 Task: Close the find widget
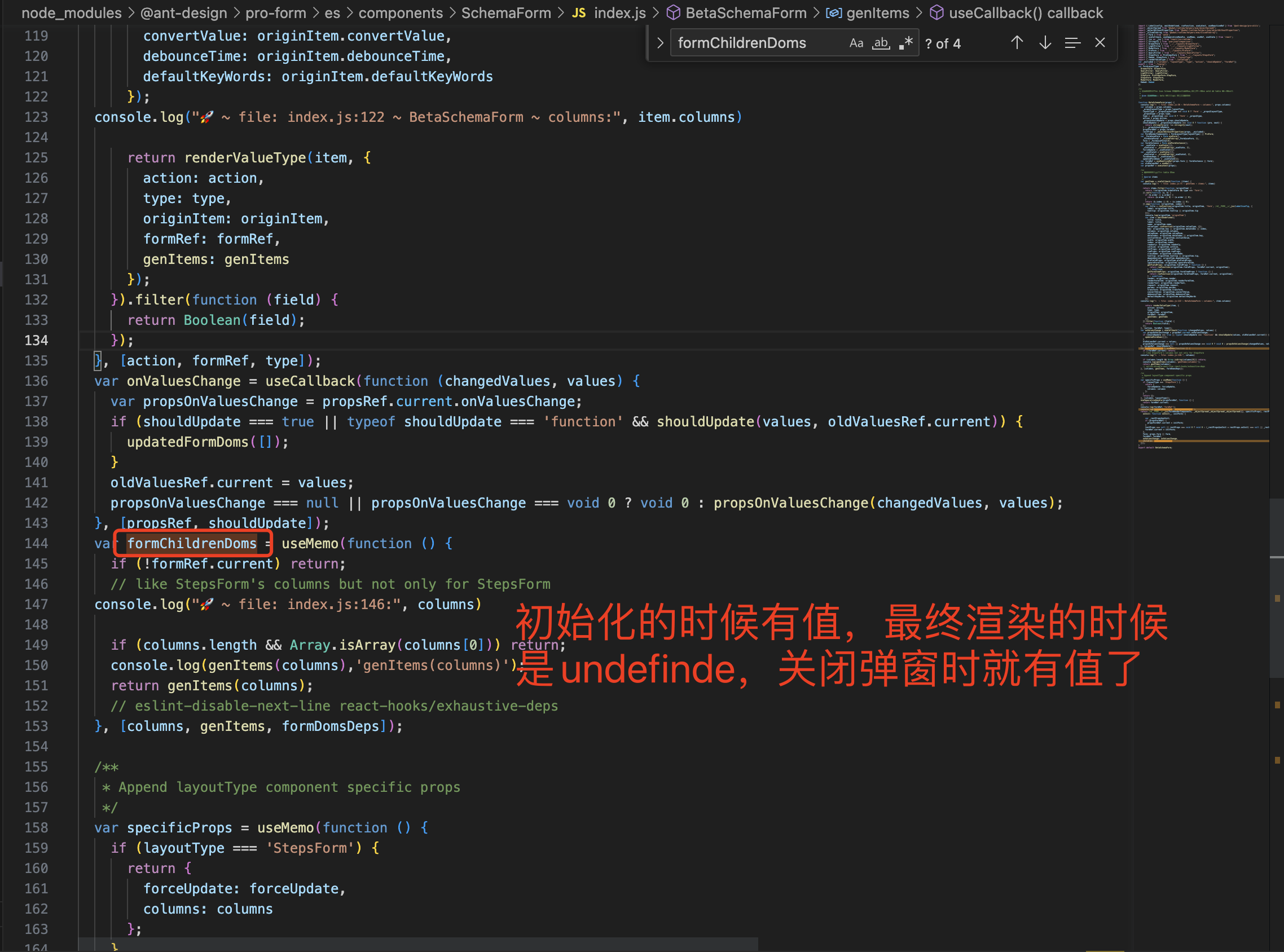click(1100, 42)
